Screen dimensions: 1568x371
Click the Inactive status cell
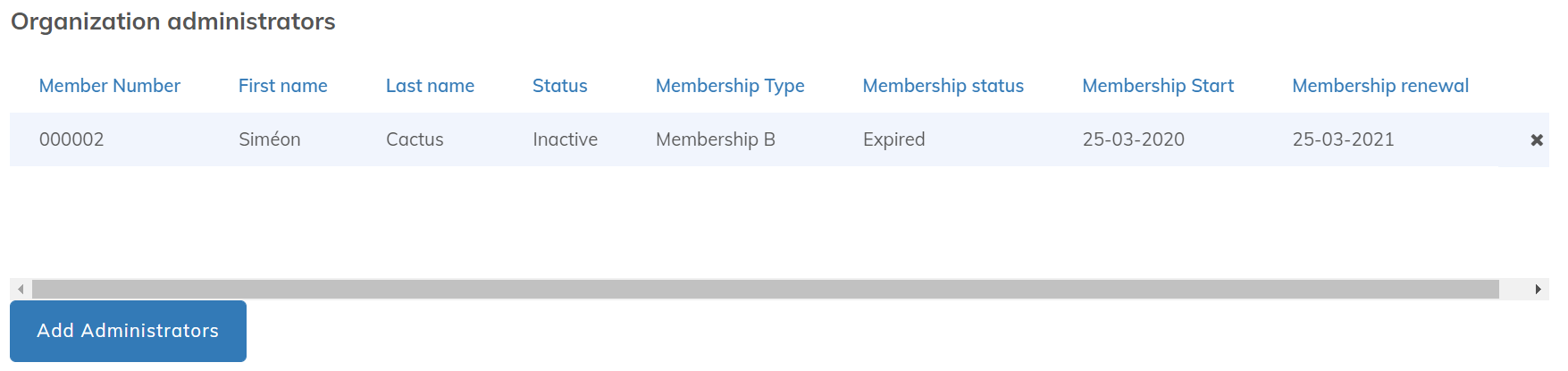tap(565, 139)
